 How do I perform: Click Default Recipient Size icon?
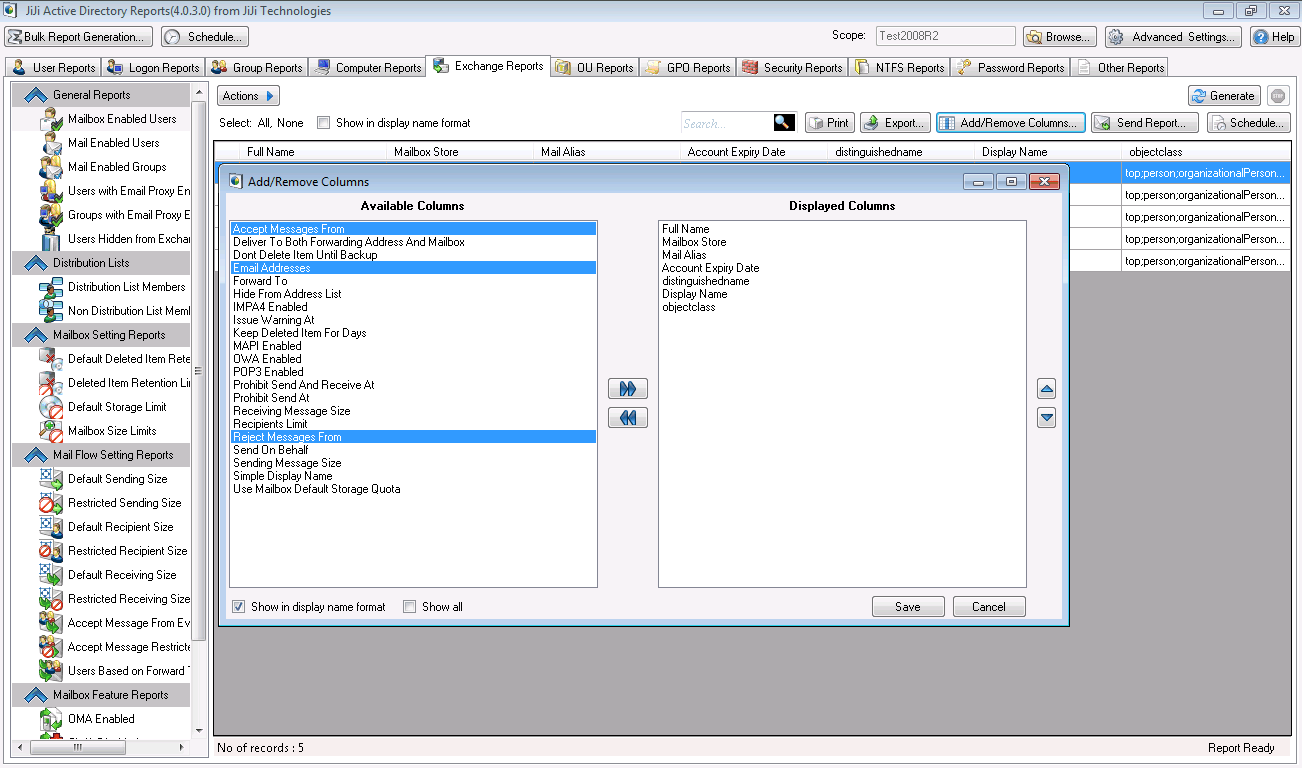(x=52, y=527)
